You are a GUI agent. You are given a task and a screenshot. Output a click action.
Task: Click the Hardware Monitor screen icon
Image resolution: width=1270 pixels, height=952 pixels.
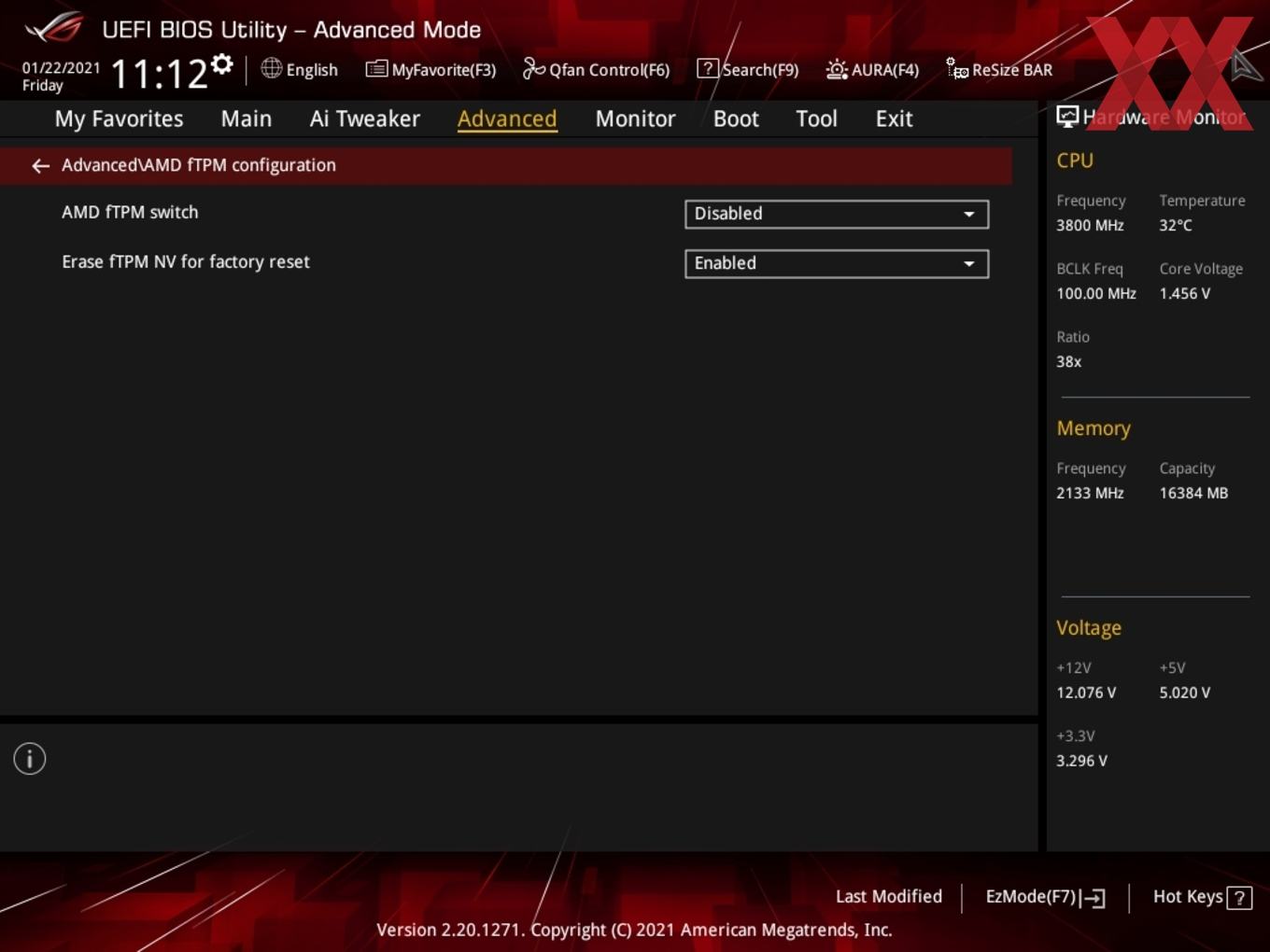(x=1067, y=117)
